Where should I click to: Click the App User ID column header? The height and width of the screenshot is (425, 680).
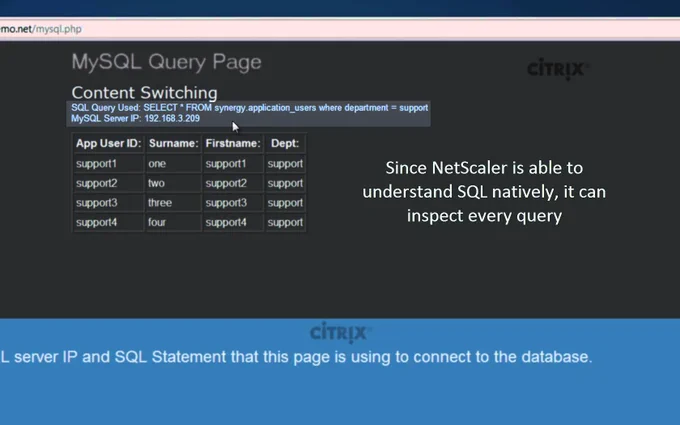tap(108, 144)
